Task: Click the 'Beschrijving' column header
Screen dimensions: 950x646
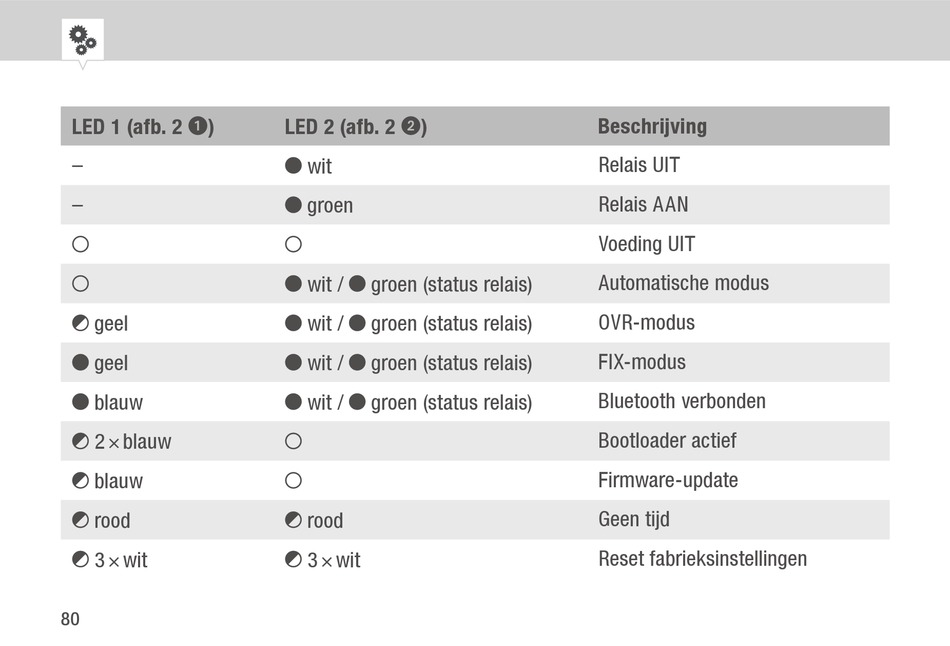Action: 653,126
